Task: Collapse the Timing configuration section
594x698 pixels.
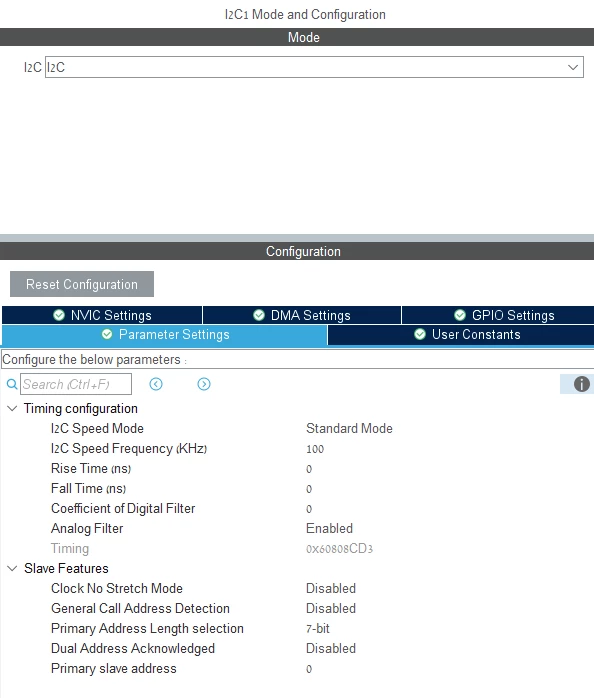Action: point(12,408)
